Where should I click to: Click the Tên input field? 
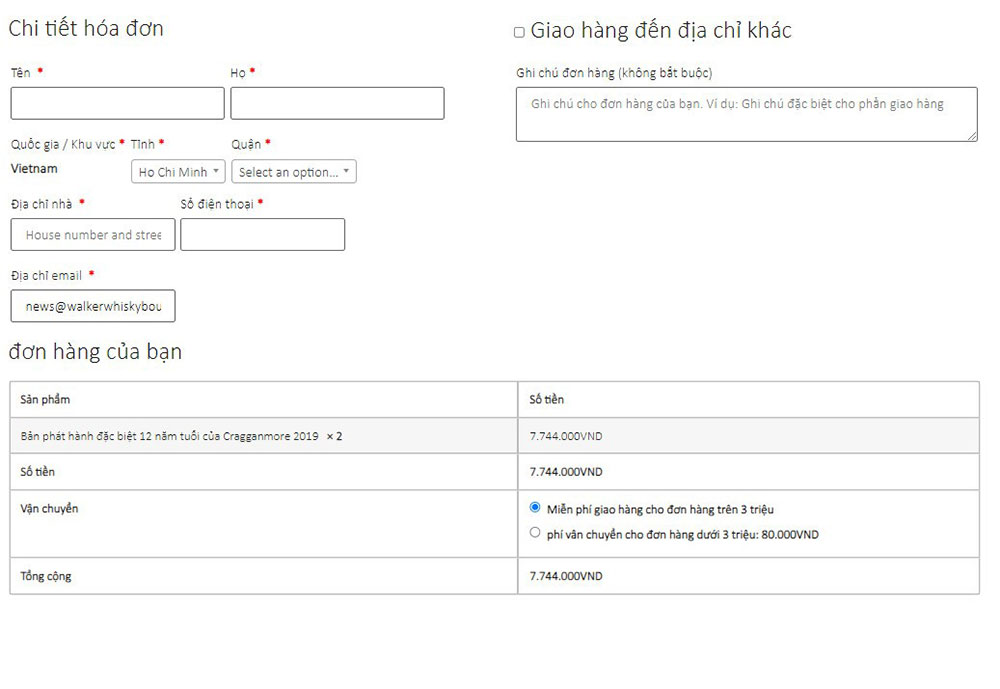point(117,103)
